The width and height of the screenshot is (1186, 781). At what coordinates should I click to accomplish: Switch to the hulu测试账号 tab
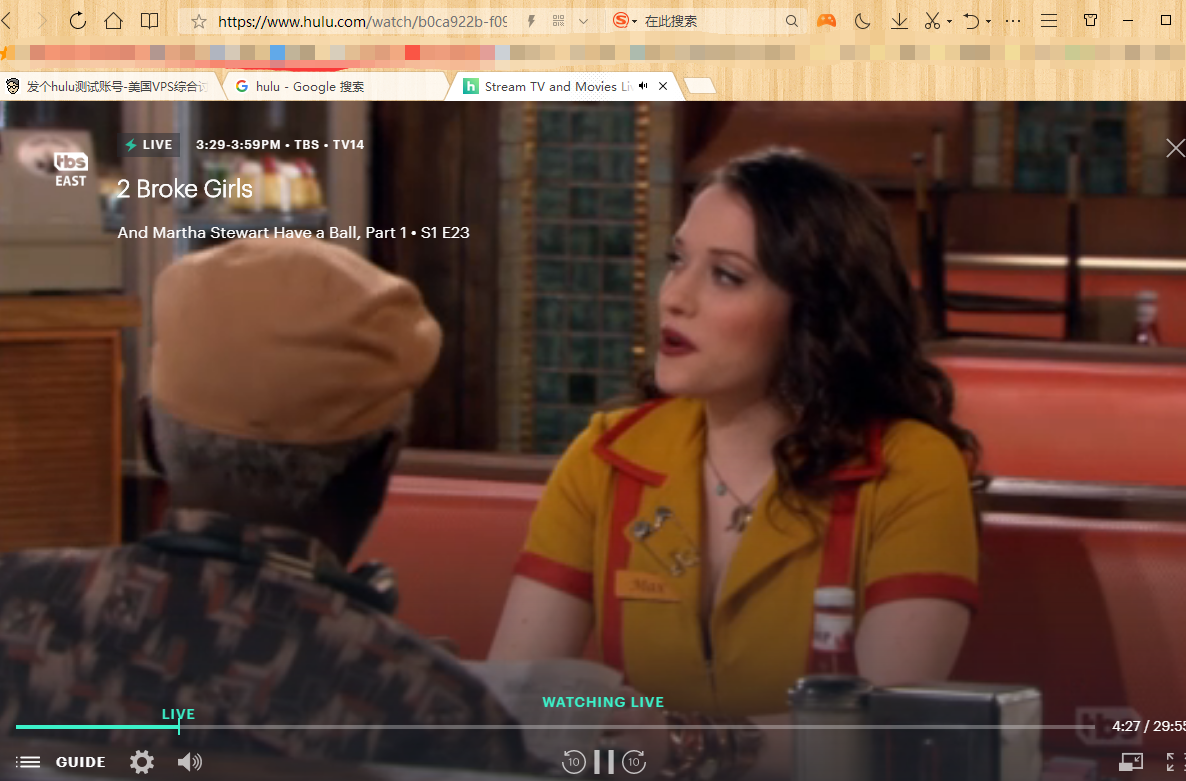click(110, 86)
